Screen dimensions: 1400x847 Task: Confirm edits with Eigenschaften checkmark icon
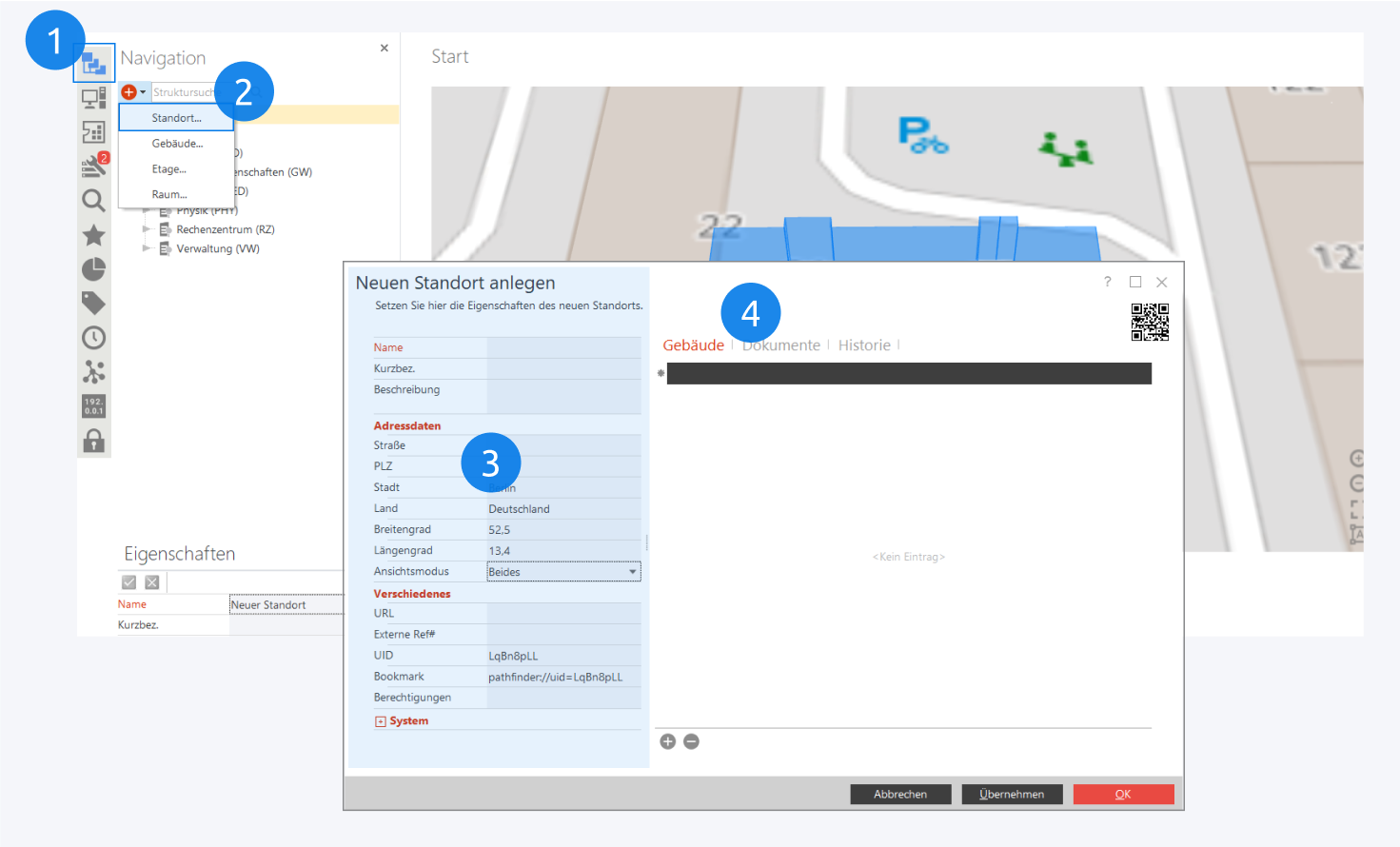[x=129, y=582]
